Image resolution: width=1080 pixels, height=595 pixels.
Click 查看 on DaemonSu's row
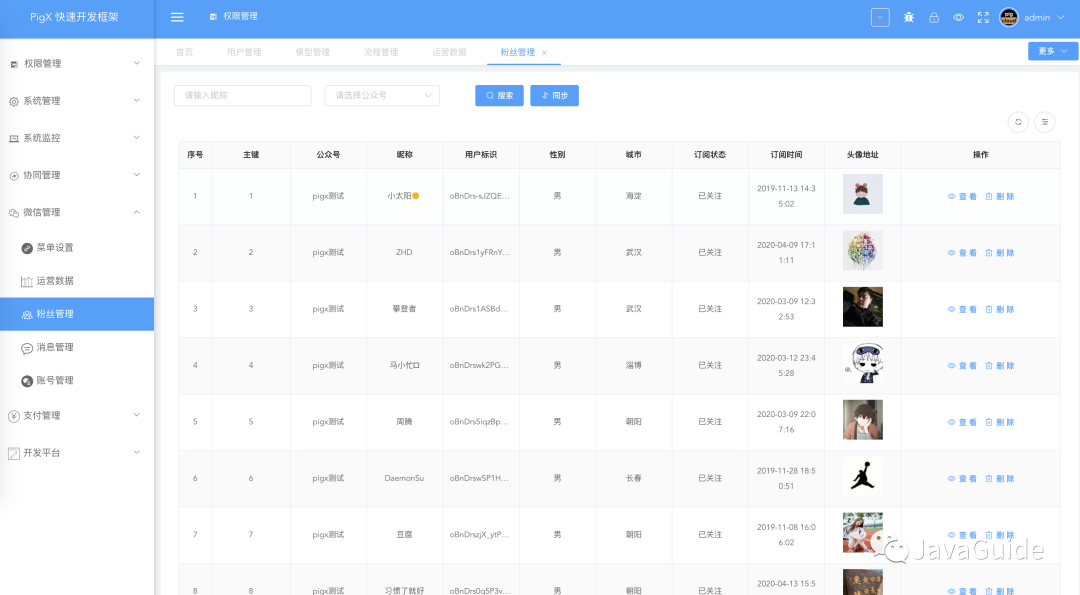point(961,478)
